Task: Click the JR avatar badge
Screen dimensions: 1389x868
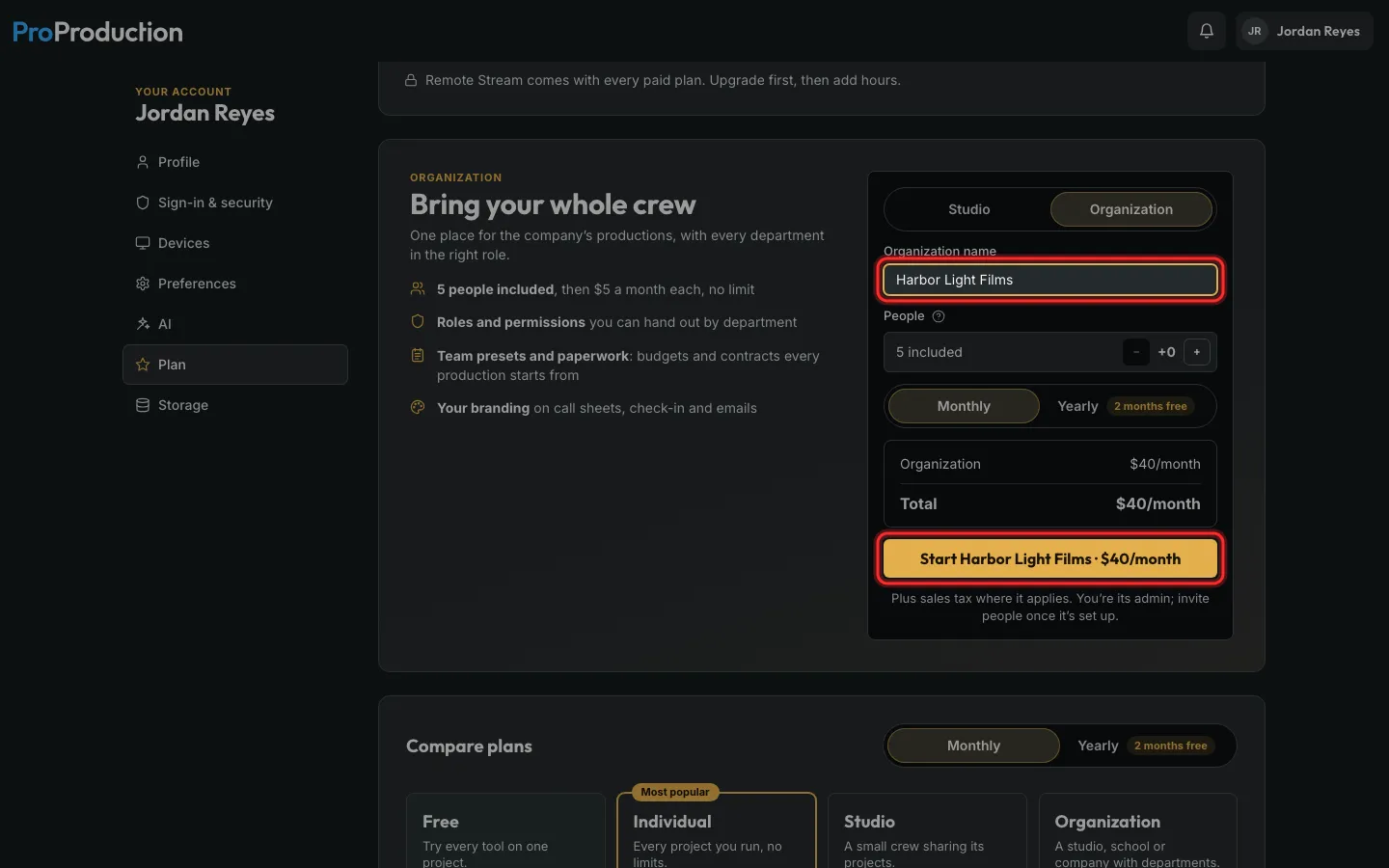Action: [x=1254, y=31]
